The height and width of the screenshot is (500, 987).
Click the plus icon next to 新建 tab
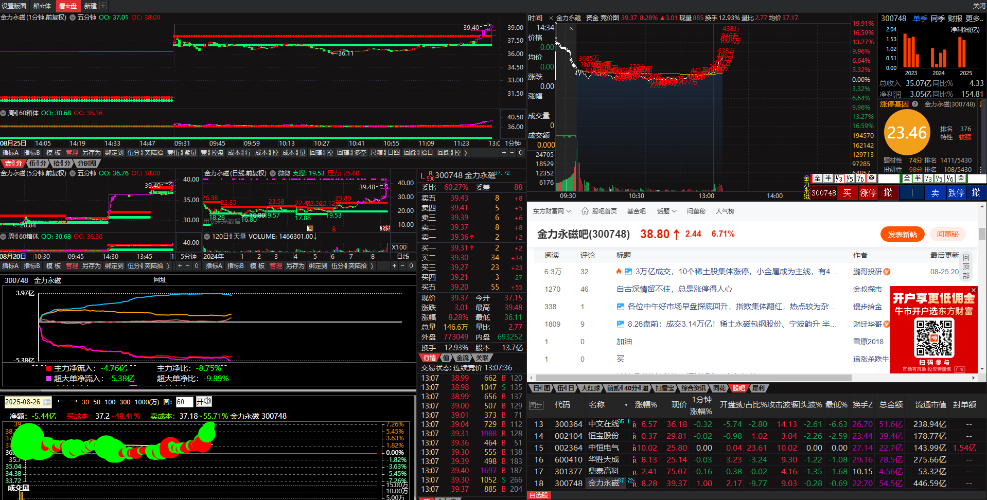(103, 6)
